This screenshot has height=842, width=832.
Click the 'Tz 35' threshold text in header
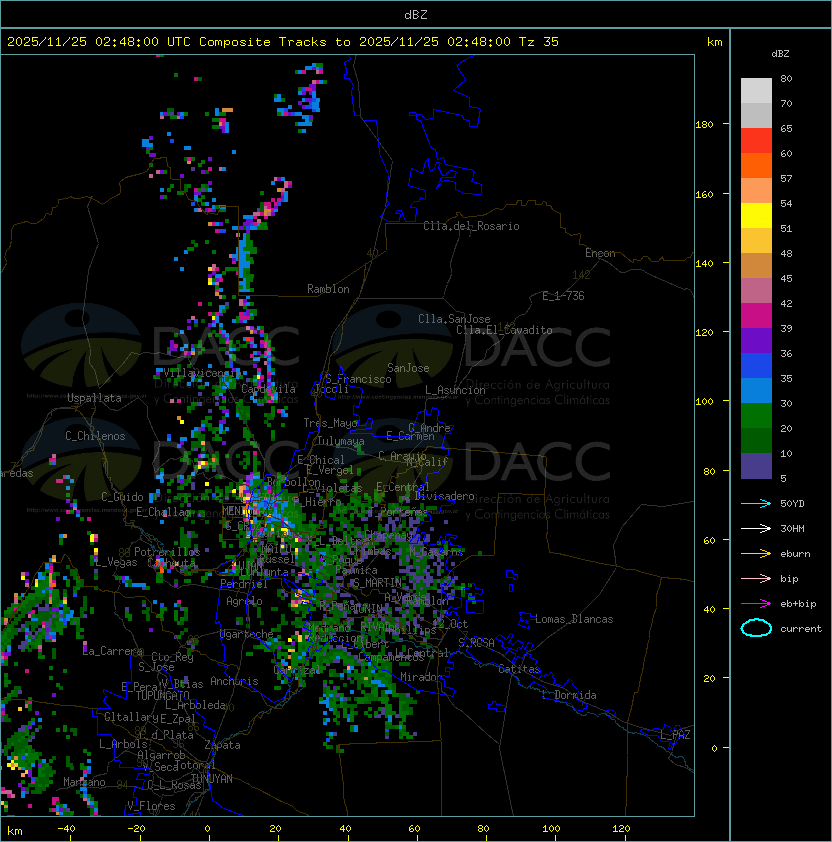pyautogui.click(x=539, y=42)
